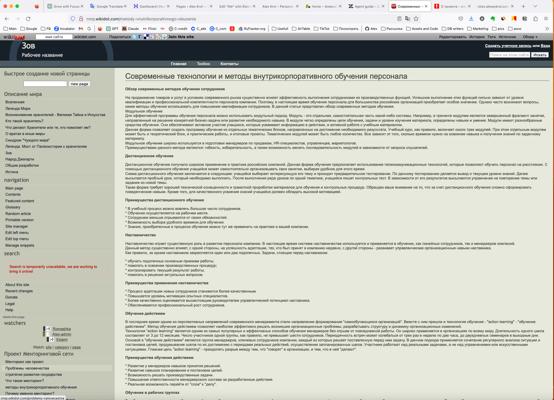This screenshot has height=400, width=554.
Task: Click the shield tracking protection icon
Action: (x=73, y=19)
